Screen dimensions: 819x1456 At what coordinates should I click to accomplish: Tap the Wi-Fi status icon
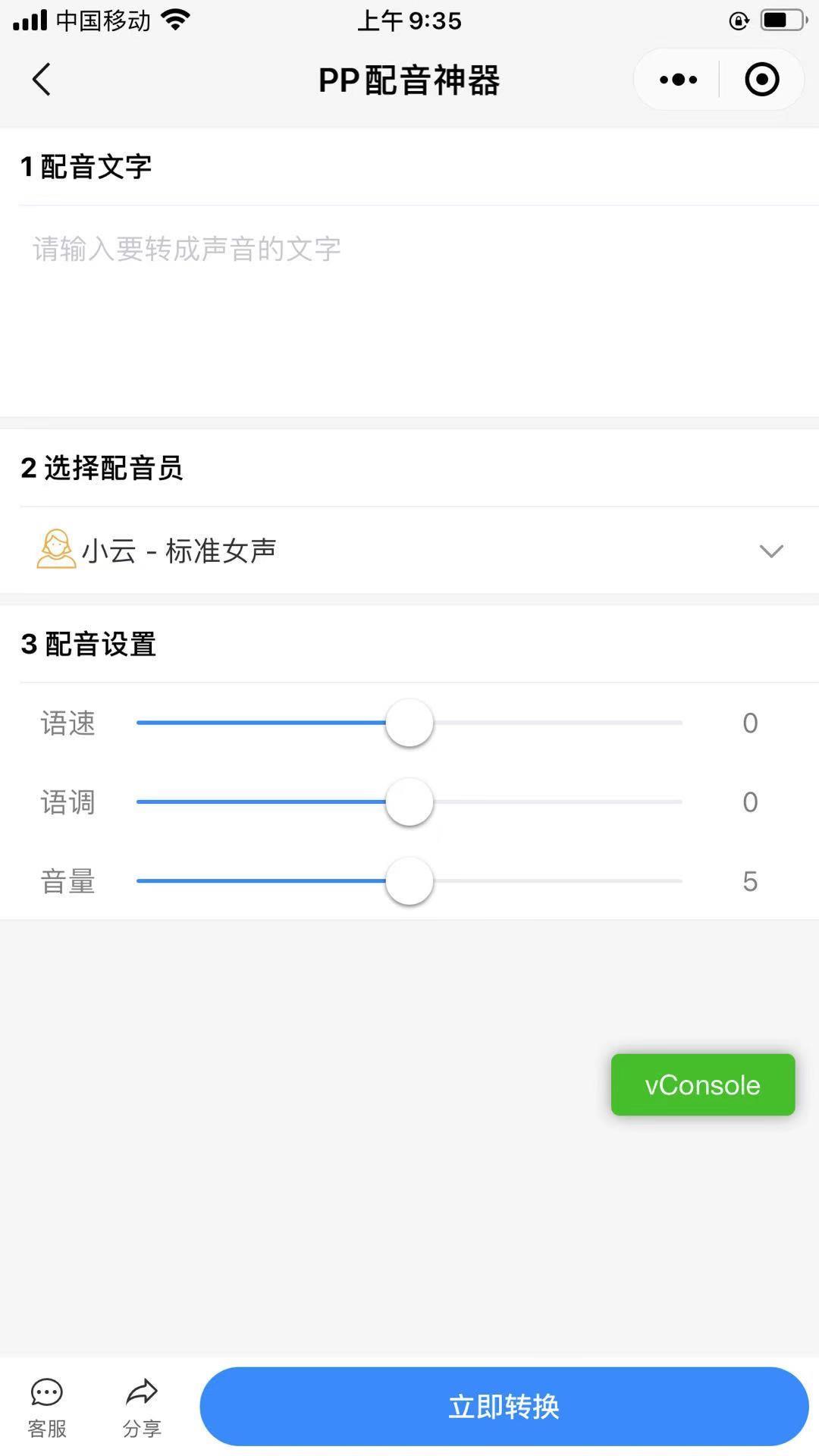(175, 20)
